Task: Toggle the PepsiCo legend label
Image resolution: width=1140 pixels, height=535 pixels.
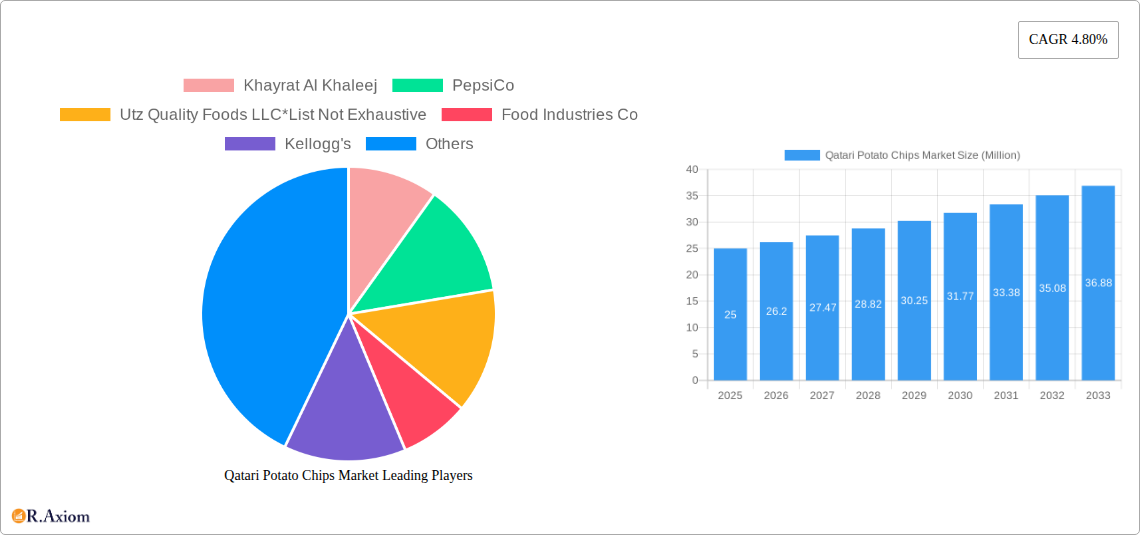Action: coord(483,86)
